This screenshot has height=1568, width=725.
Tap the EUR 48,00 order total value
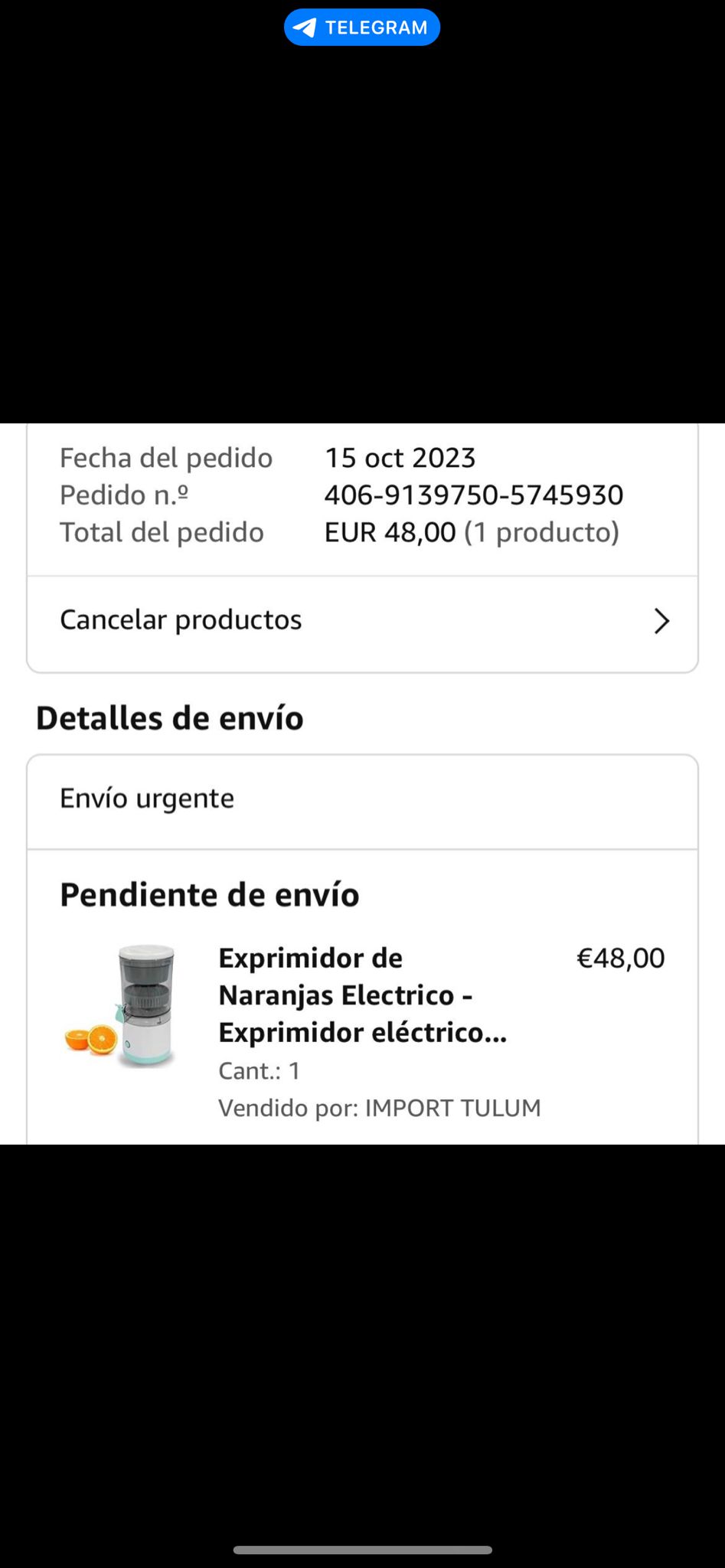(390, 532)
